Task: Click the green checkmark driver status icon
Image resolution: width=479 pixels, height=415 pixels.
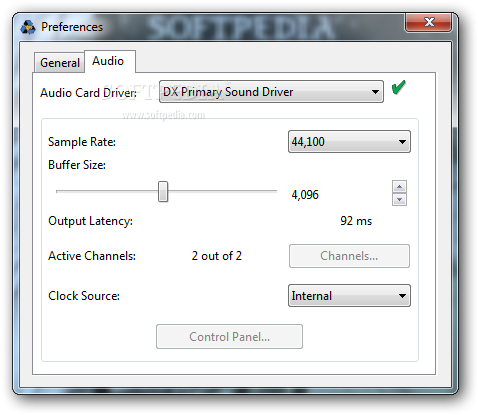Action: (398, 88)
